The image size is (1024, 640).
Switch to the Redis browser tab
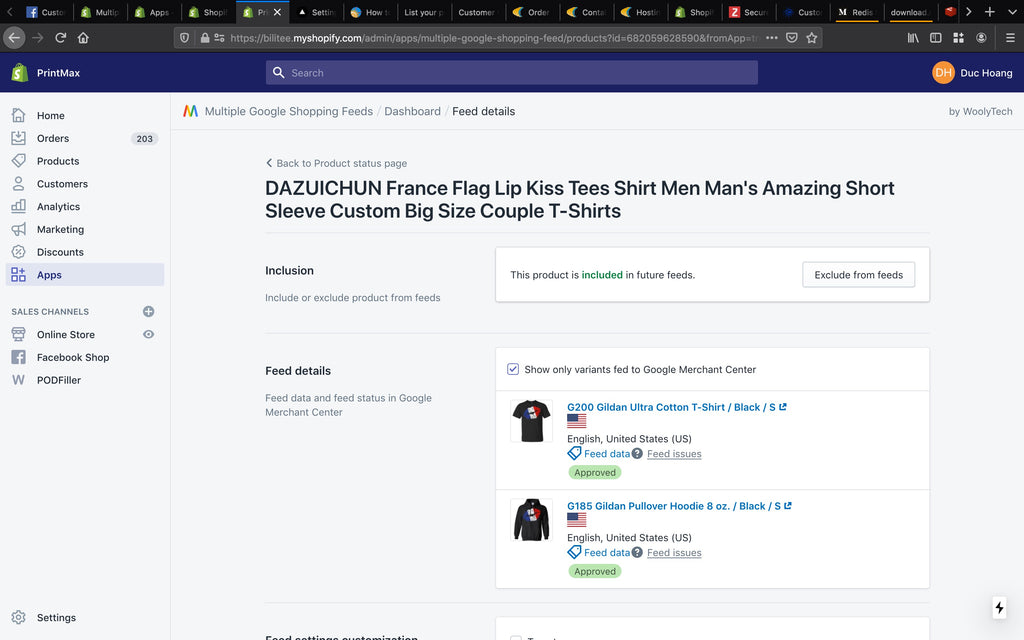856,12
